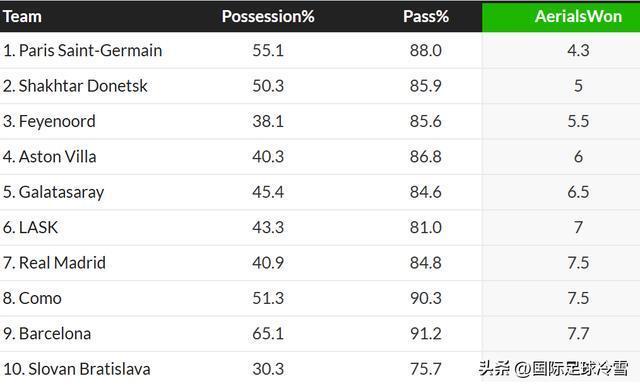Screen dimensions: 640x388
Task: Open the LASK team link
Action: click(x=38, y=227)
